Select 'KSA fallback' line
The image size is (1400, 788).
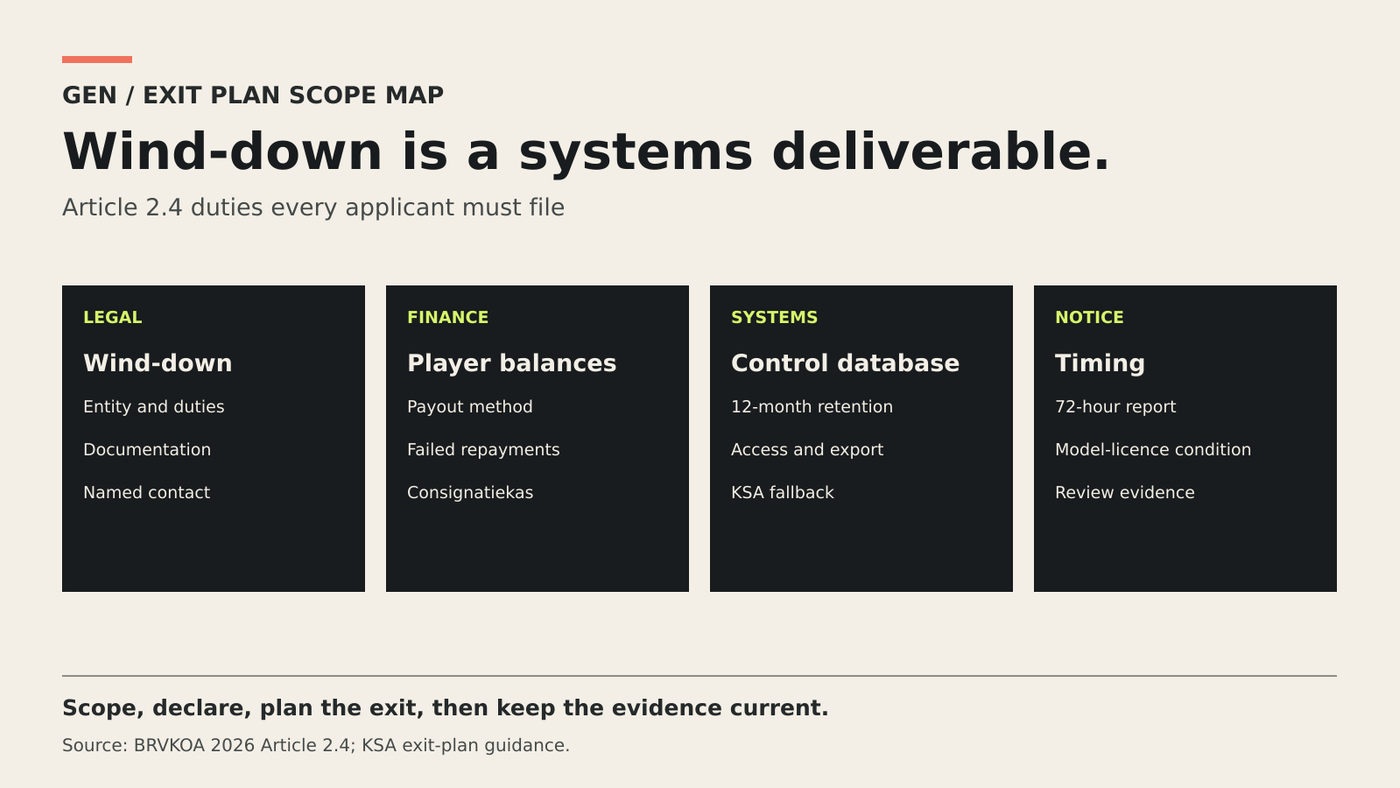pos(782,493)
